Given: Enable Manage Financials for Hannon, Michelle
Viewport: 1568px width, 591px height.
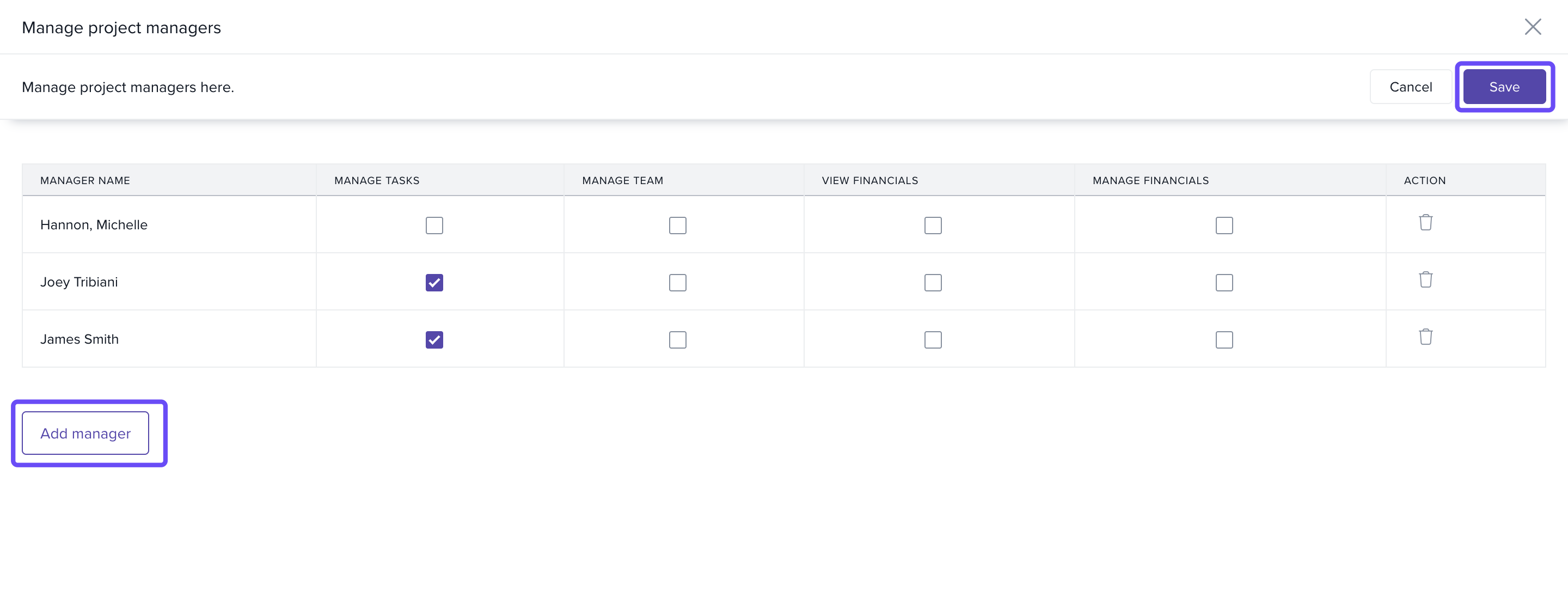Looking at the screenshot, I should 1223,226.
